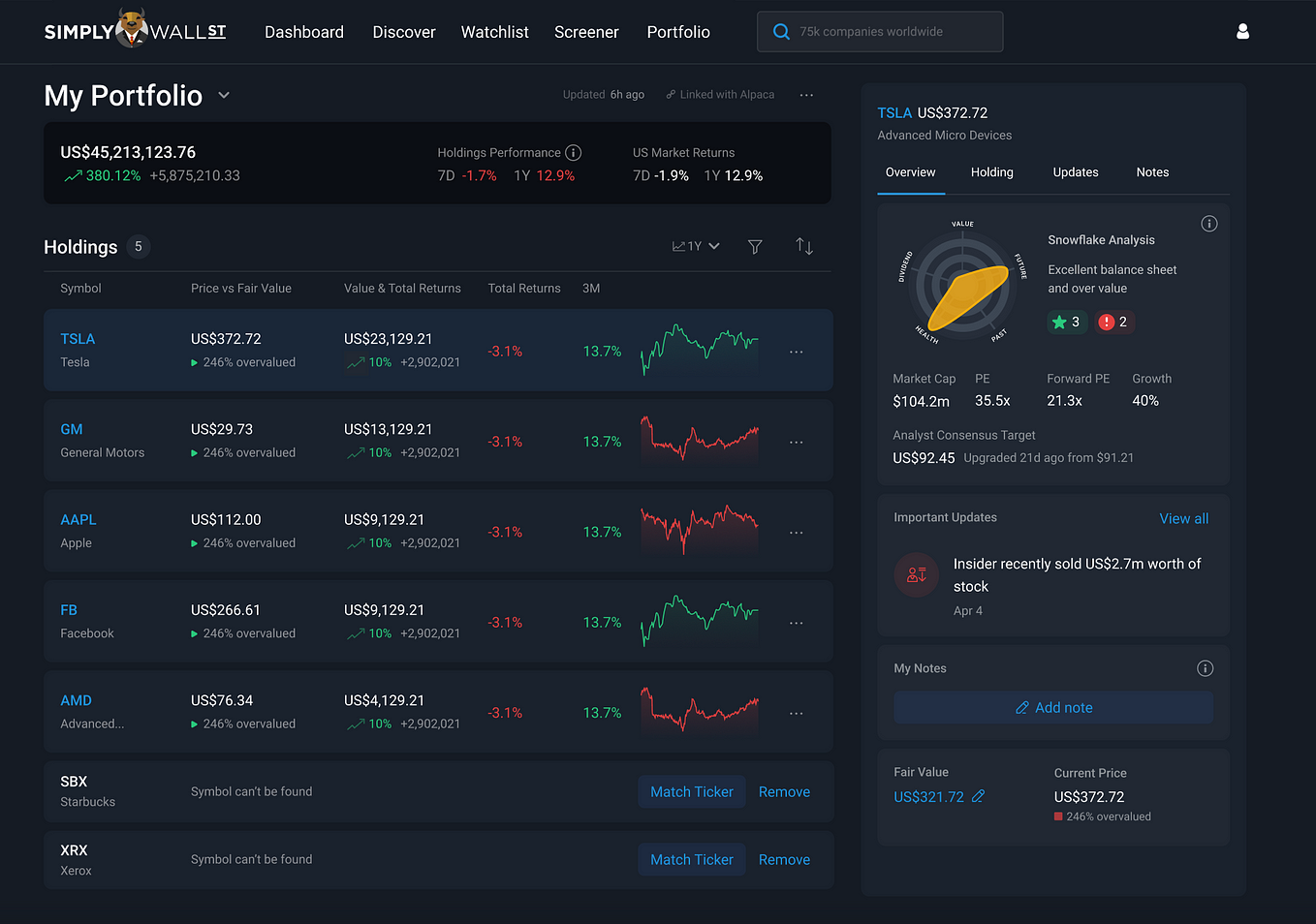Click the green star rewards badge
Viewport: 1316px width, 924px height.
(1066, 322)
